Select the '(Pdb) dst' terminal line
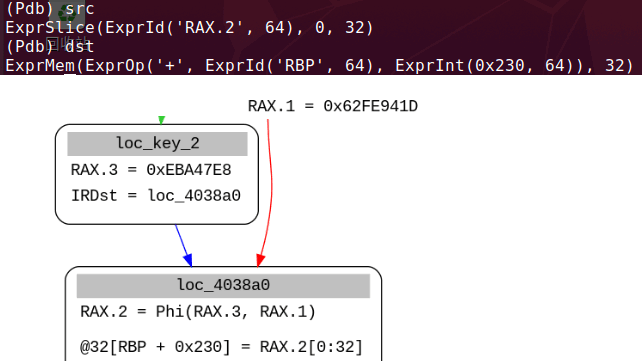This screenshot has width=644, height=361. [50, 46]
